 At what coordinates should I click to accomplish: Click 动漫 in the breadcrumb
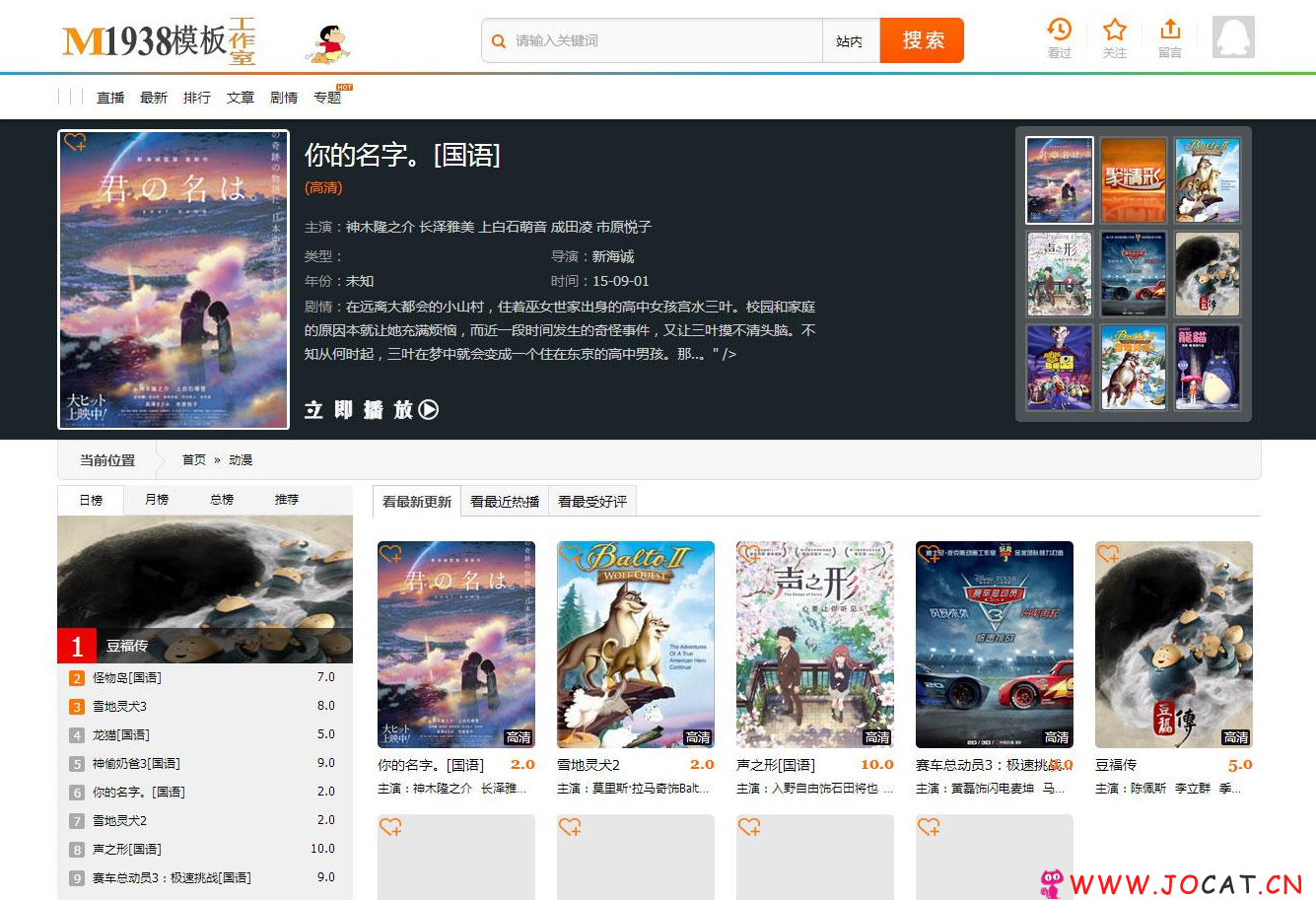[x=241, y=460]
